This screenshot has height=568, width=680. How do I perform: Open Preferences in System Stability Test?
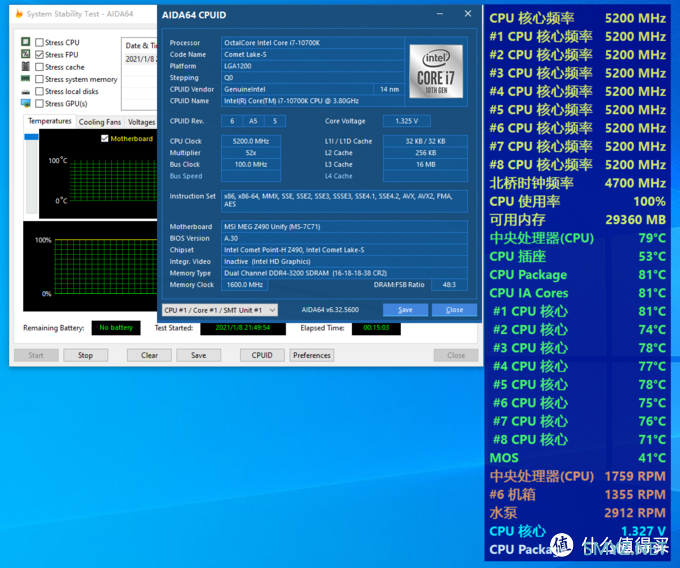coord(312,355)
